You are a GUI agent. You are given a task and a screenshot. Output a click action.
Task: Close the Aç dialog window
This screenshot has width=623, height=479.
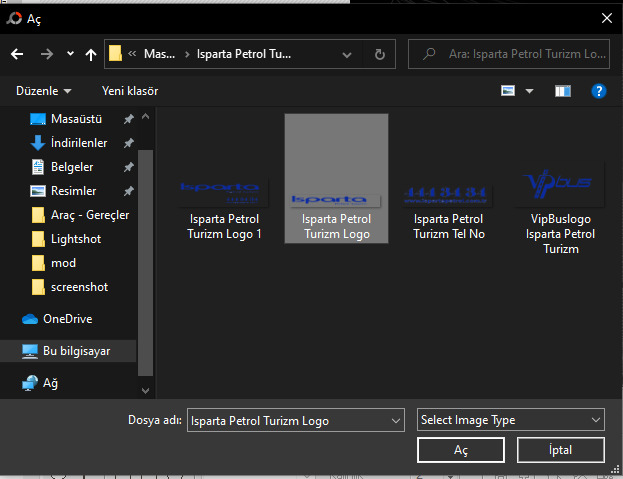click(607, 18)
